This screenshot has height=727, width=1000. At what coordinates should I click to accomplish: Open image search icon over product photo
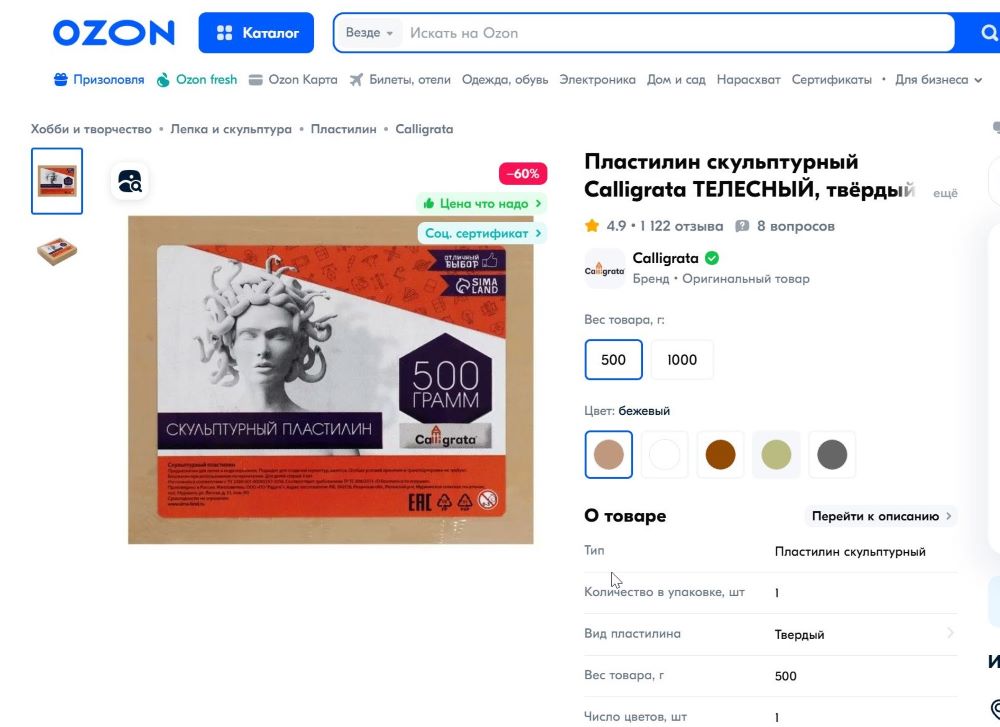point(130,182)
